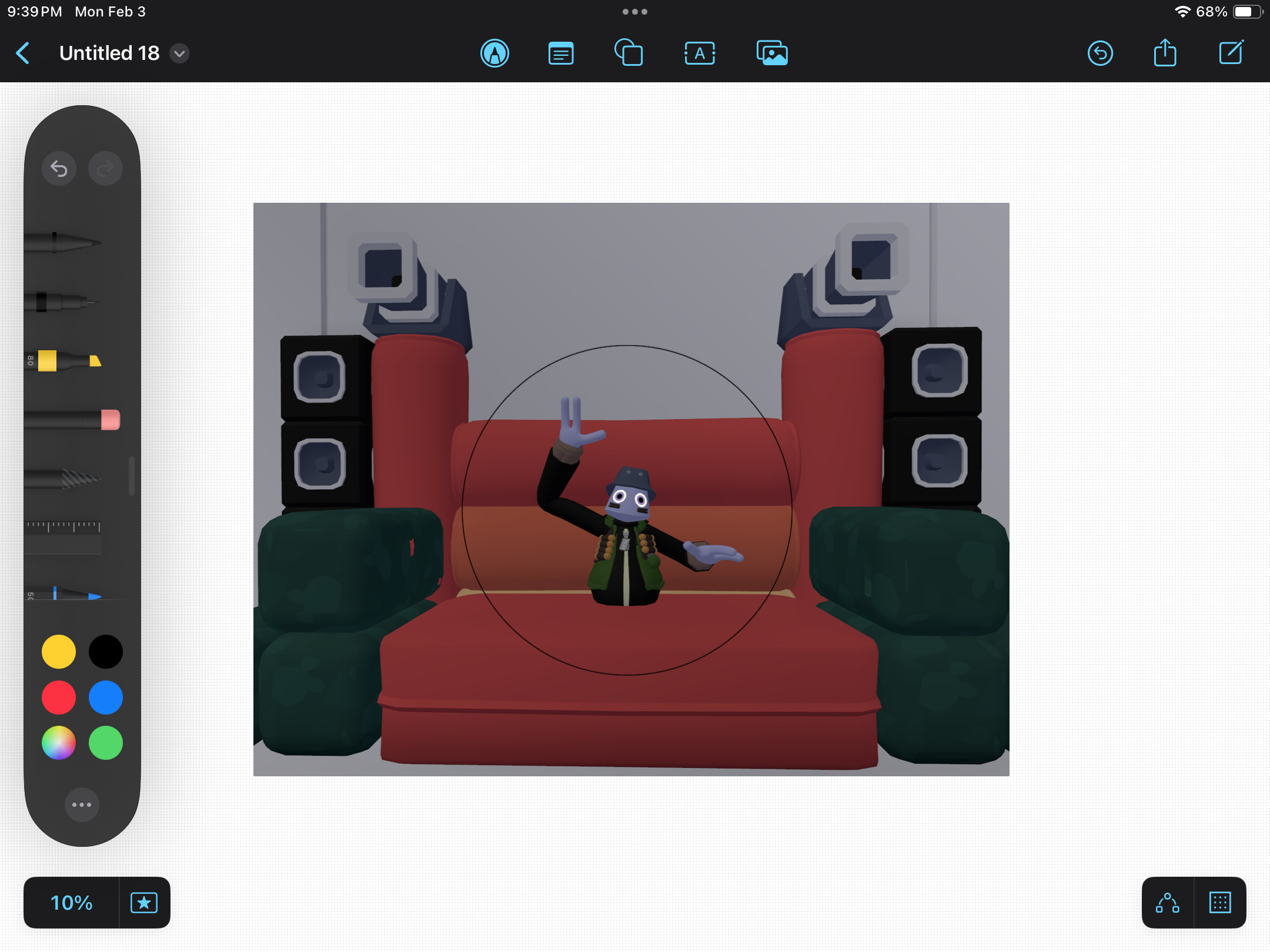Select the blue fill pencil tool
1270x952 pixels.
(x=63, y=592)
